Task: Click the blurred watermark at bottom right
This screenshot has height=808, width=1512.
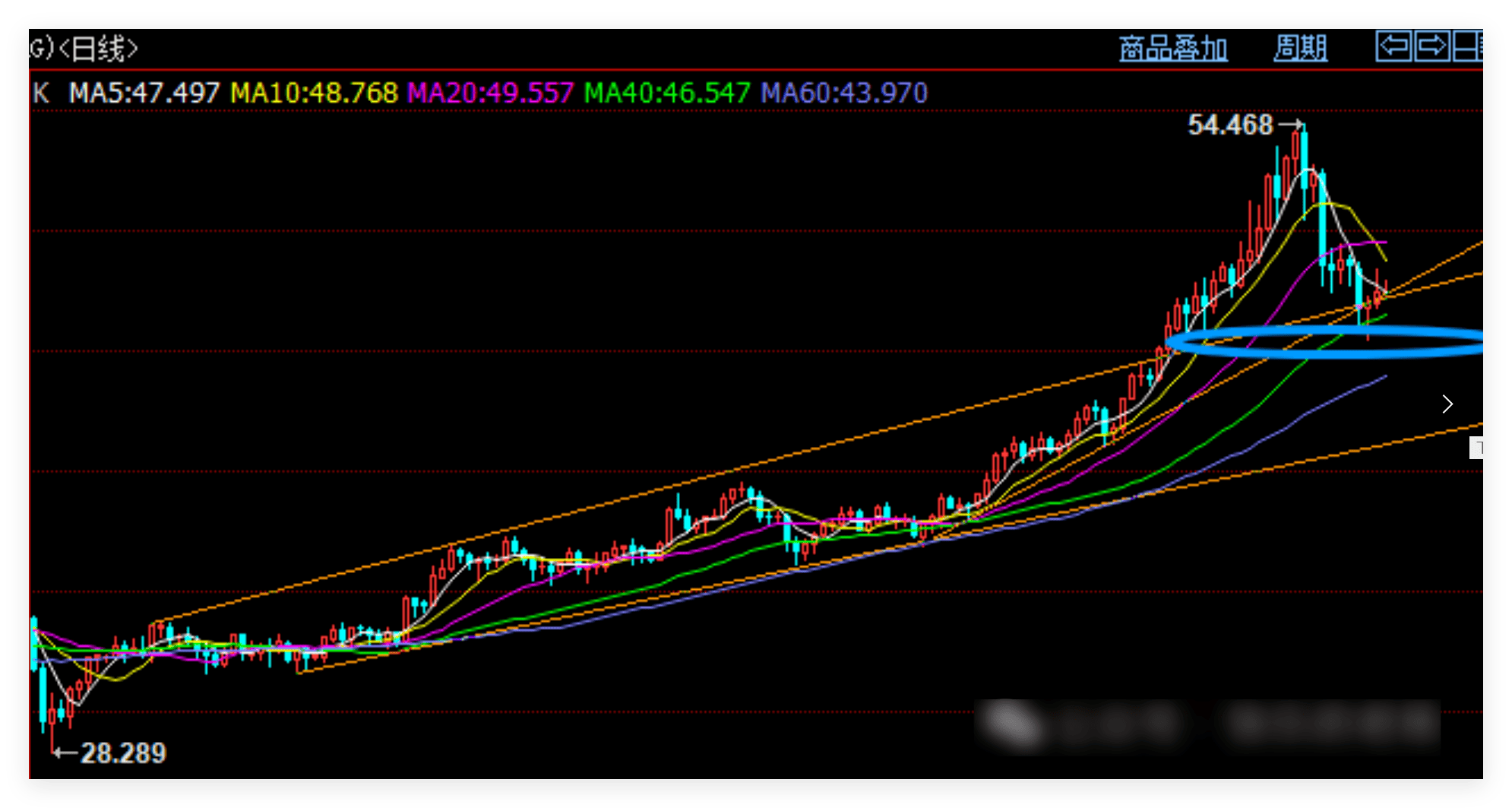Action: click(x=1208, y=724)
